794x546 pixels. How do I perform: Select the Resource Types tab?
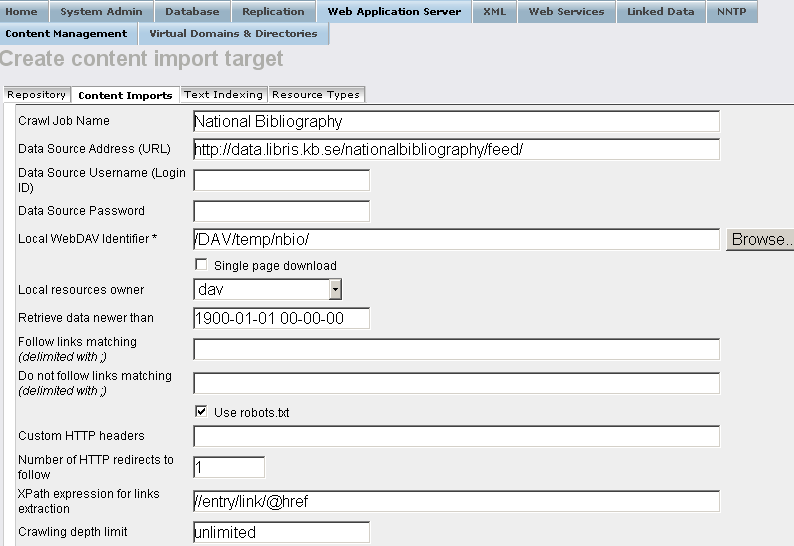[x=315, y=95]
